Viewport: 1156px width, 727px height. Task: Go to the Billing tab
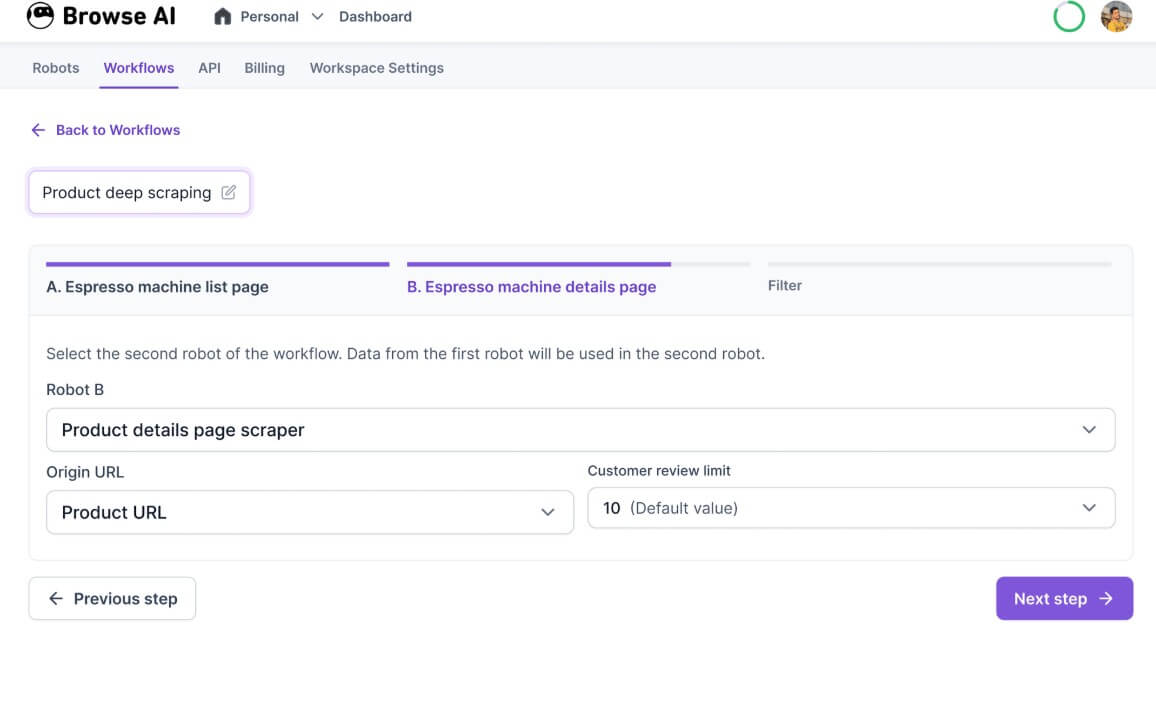point(265,68)
